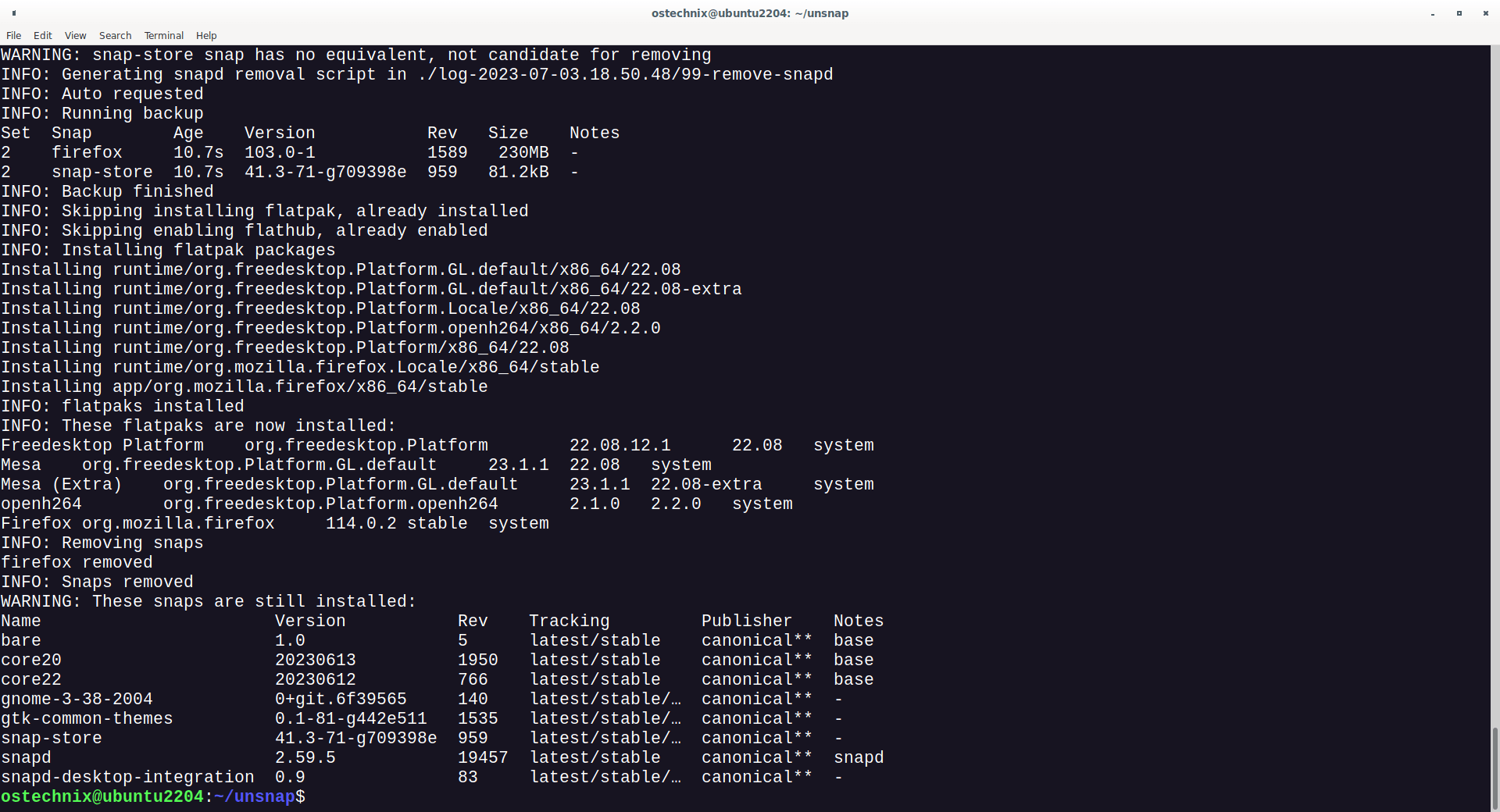This screenshot has height=812, width=1500.
Task: Click the 'Age' column header
Action: pyautogui.click(x=188, y=133)
